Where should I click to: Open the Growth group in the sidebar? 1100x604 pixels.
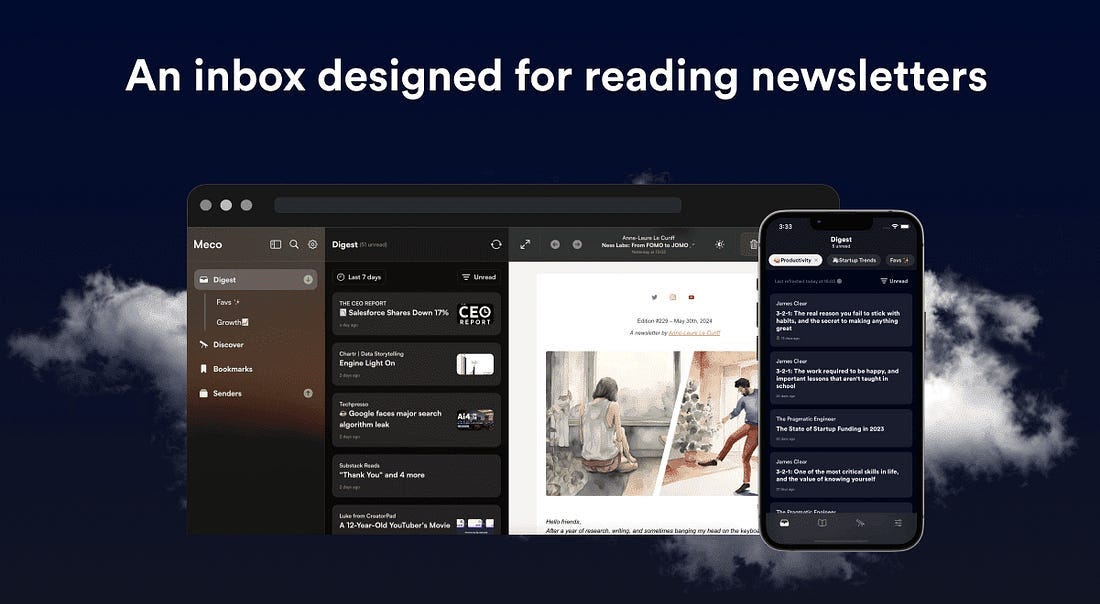pyautogui.click(x=232, y=323)
